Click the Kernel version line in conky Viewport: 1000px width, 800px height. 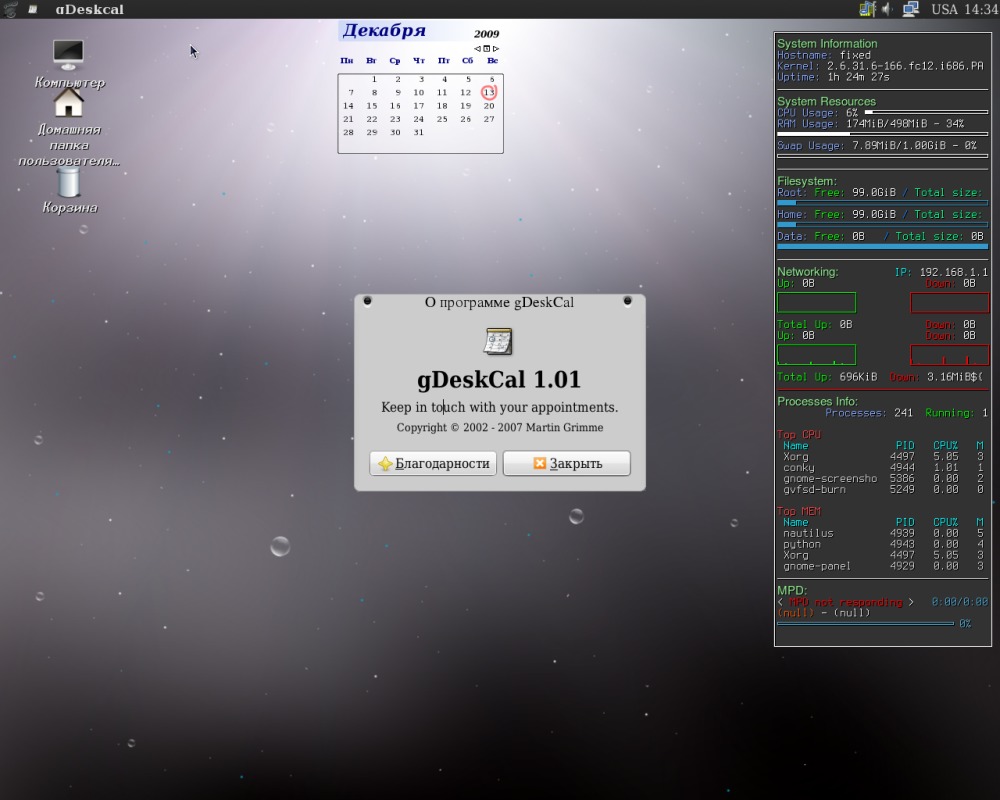(x=880, y=66)
